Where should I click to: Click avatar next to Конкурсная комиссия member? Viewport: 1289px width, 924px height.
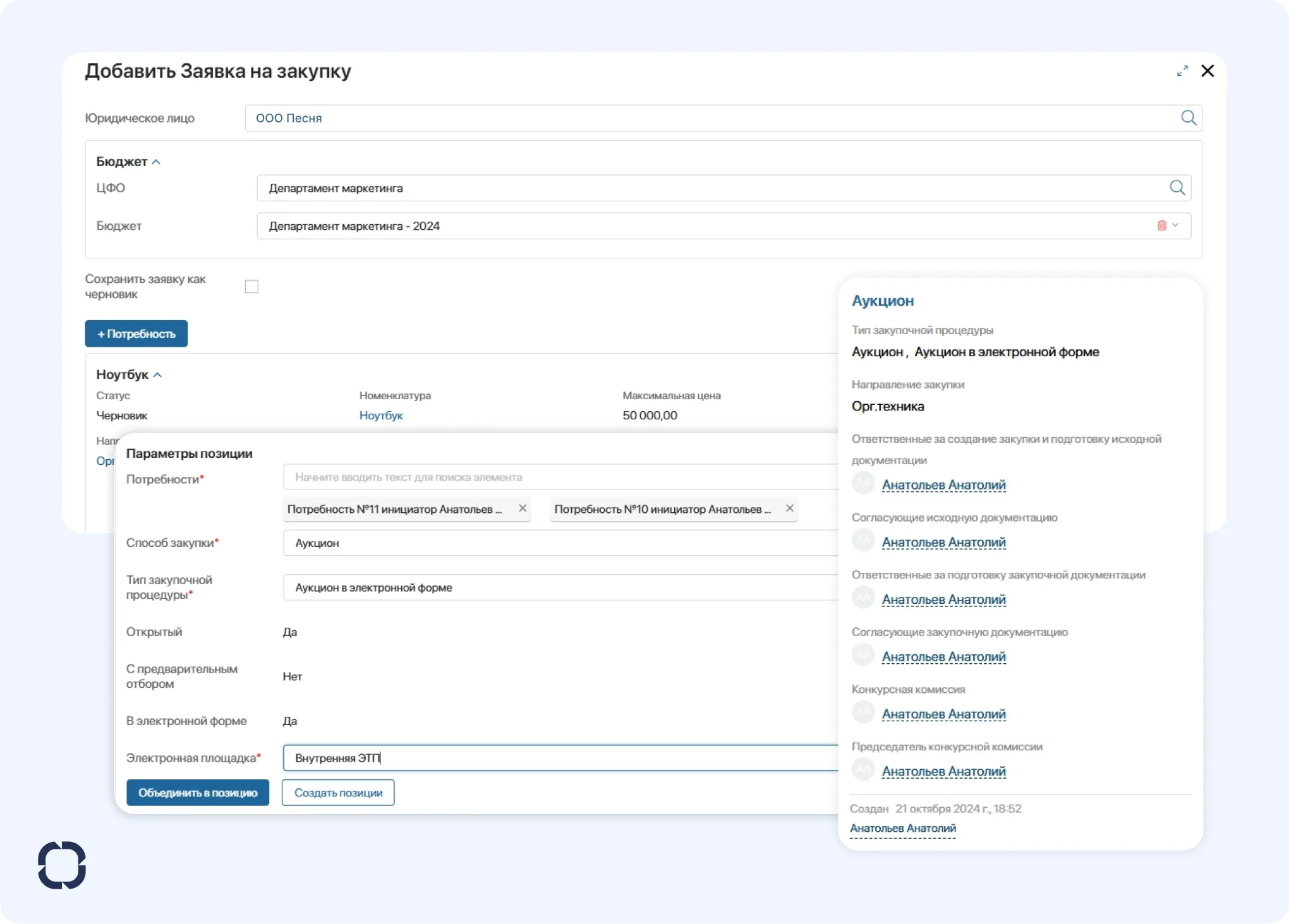pos(862,712)
